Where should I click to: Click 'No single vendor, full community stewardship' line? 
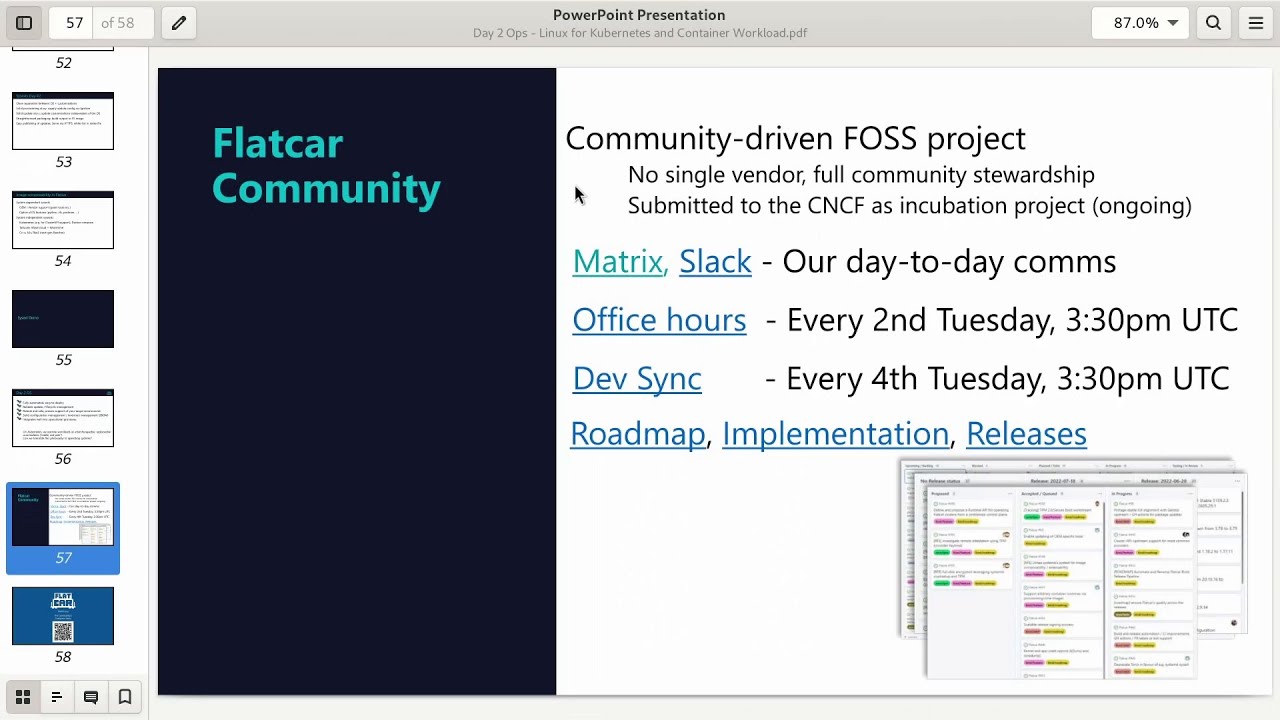[x=861, y=175]
